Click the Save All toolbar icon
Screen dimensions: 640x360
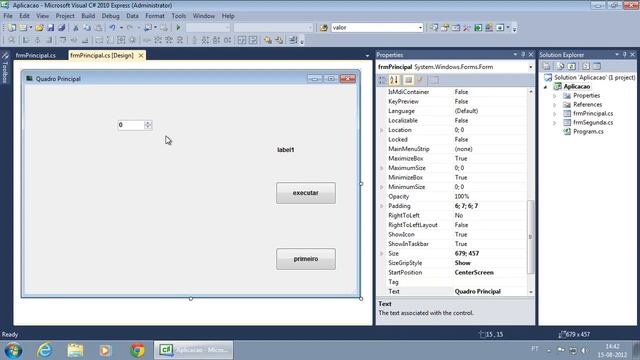pyautogui.click(x=62, y=28)
